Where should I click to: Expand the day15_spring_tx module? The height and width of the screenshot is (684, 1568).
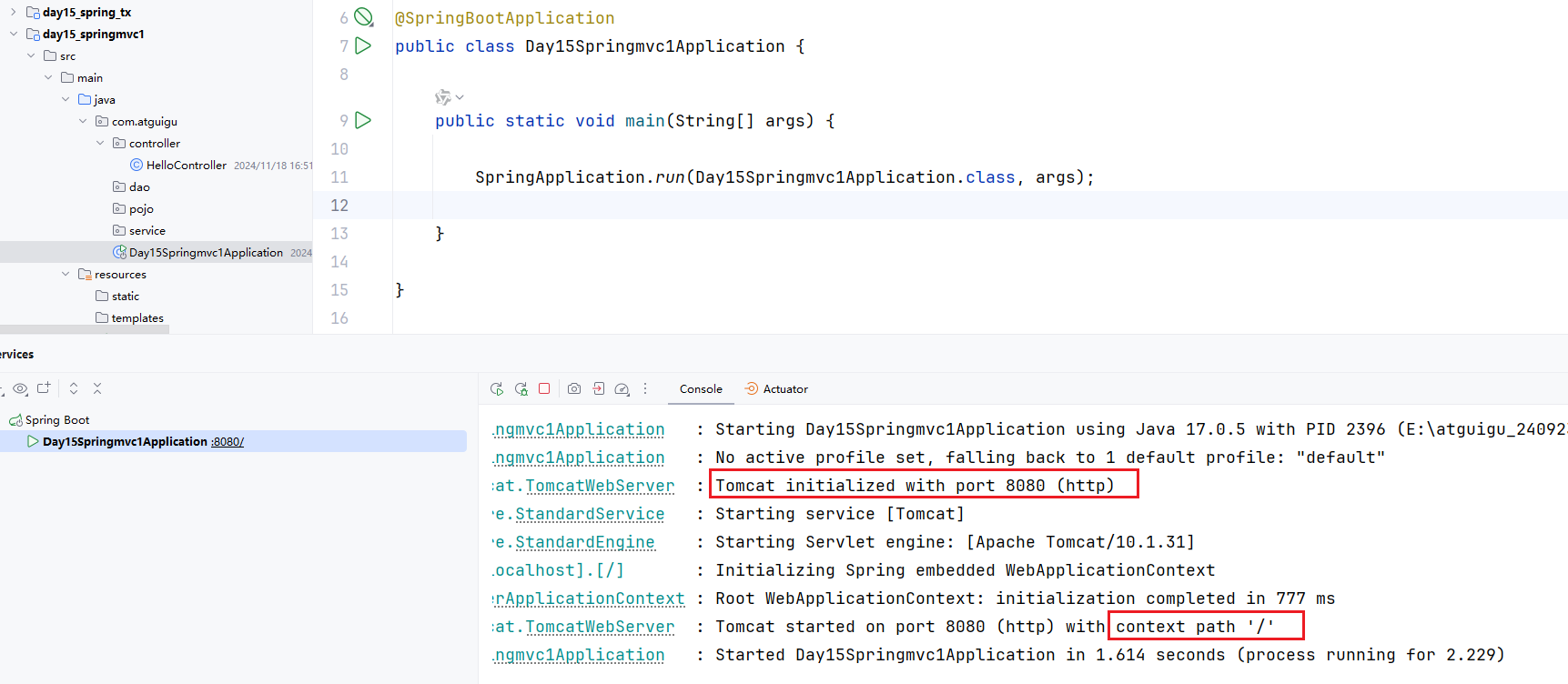(13, 12)
